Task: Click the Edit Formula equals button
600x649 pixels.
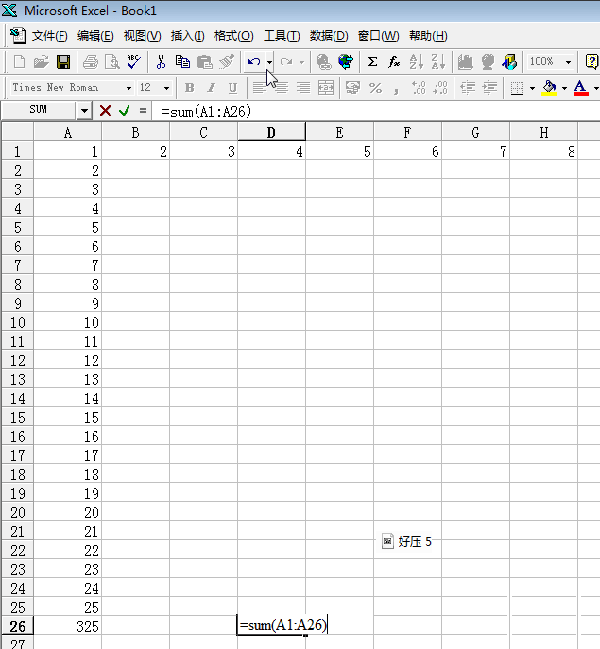Action: point(143,111)
